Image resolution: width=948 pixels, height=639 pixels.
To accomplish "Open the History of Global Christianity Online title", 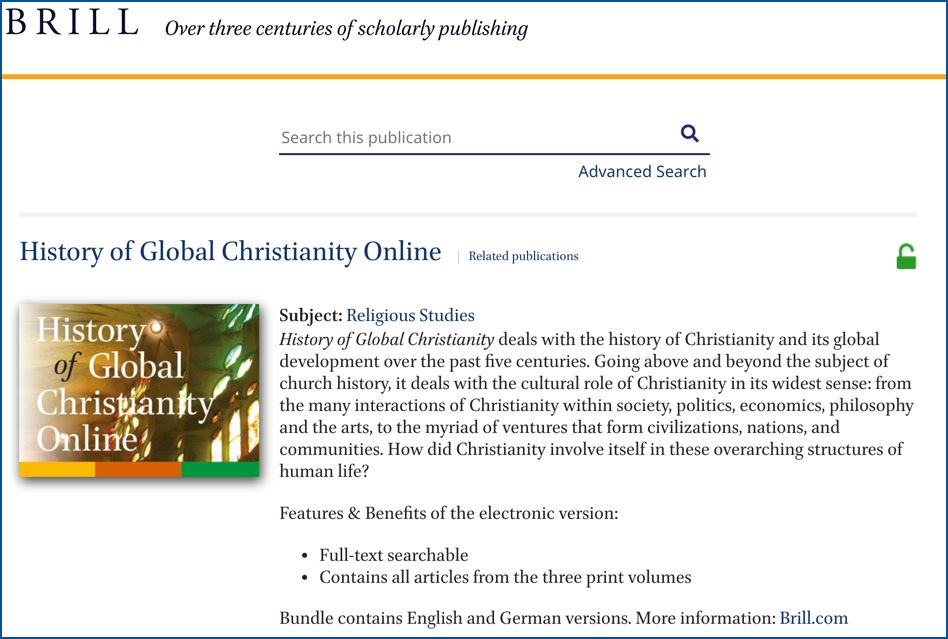I will 230,252.
